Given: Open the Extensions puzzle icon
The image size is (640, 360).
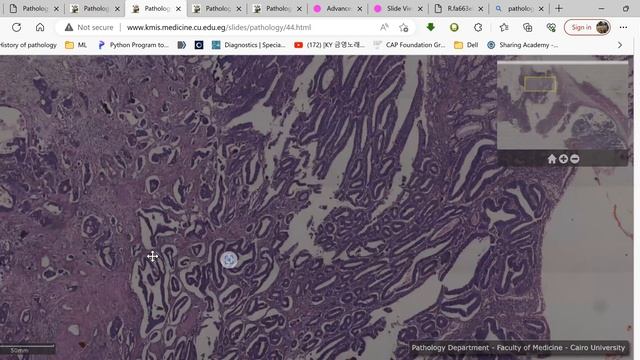Looking at the screenshot, I should tap(478, 27).
